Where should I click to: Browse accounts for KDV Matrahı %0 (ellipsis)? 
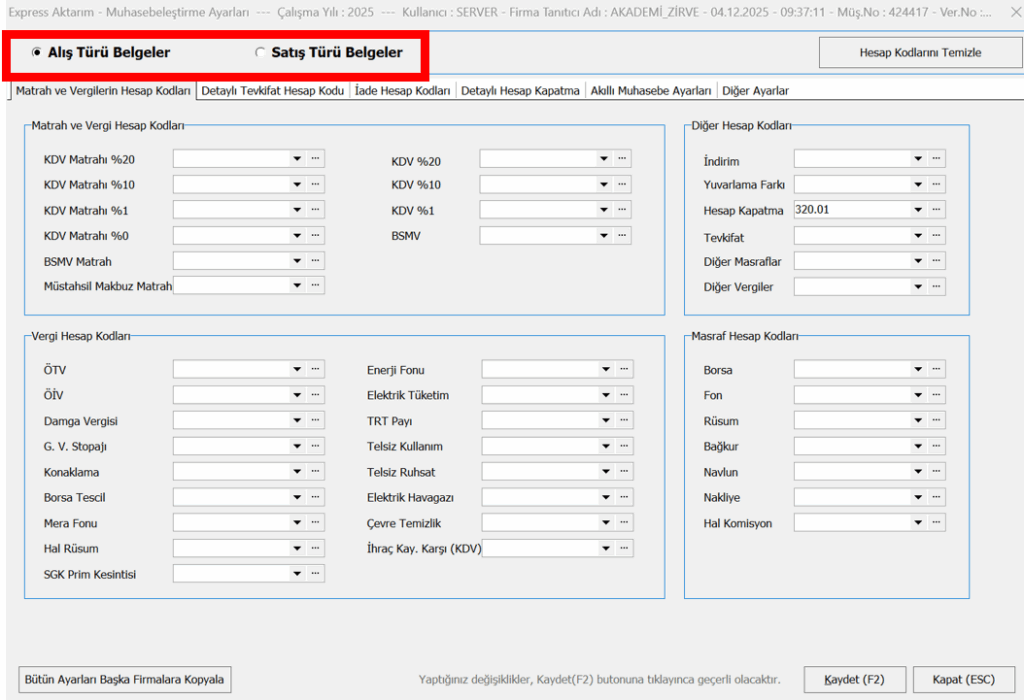pyautogui.click(x=315, y=235)
